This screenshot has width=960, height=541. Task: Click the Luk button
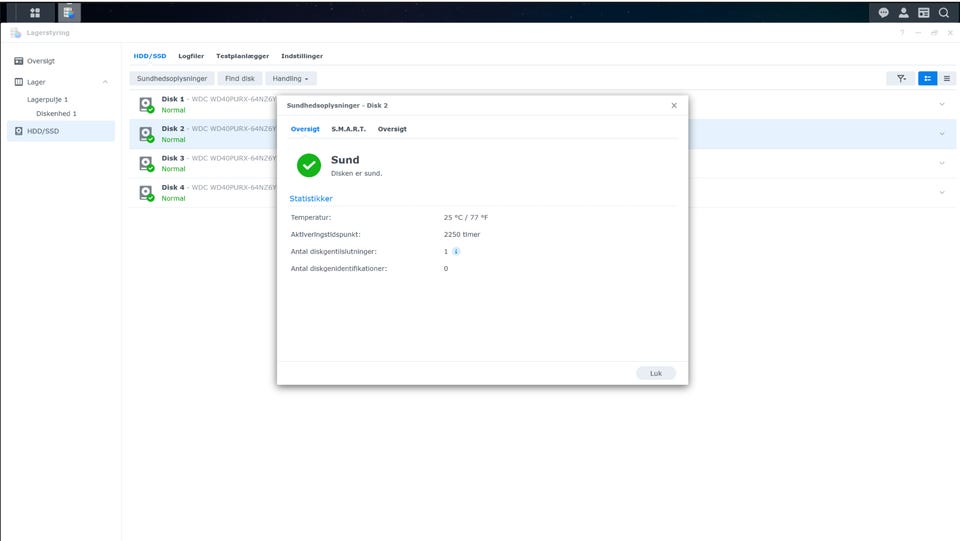click(655, 373)
